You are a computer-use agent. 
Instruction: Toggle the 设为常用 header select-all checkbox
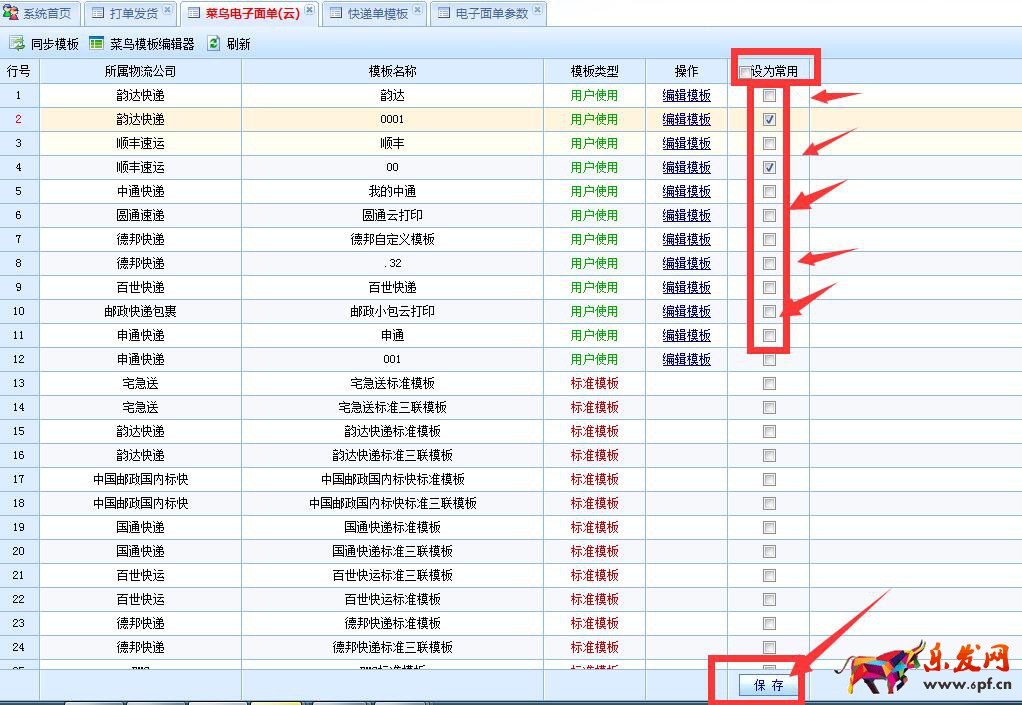745,71
